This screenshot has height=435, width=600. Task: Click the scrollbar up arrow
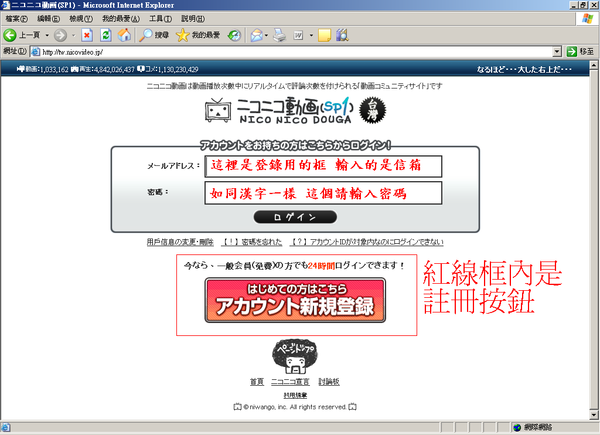click(x=594, y=65)
